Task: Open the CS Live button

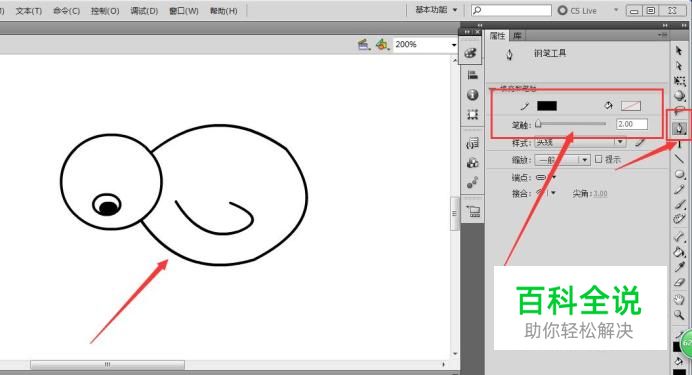Action: point(577,11)
